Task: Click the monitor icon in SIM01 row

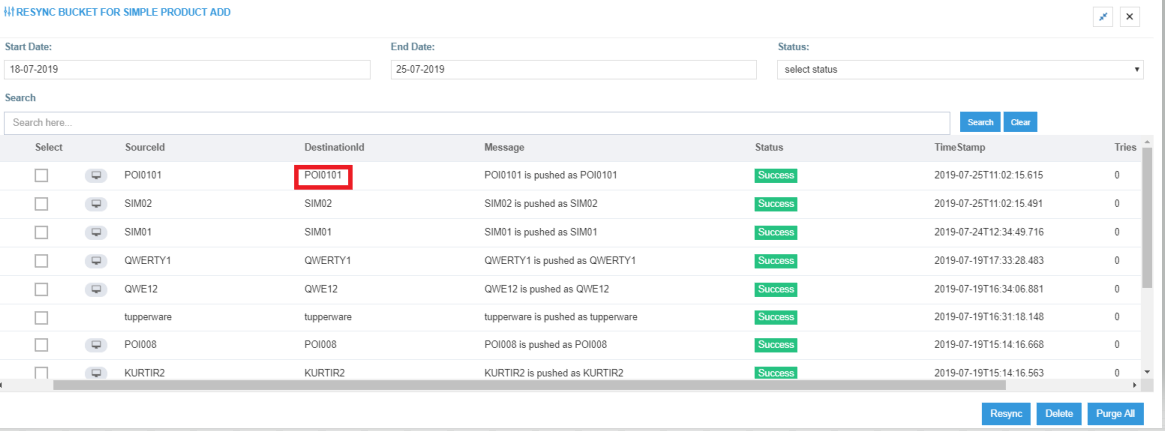Action: [97, 233]
